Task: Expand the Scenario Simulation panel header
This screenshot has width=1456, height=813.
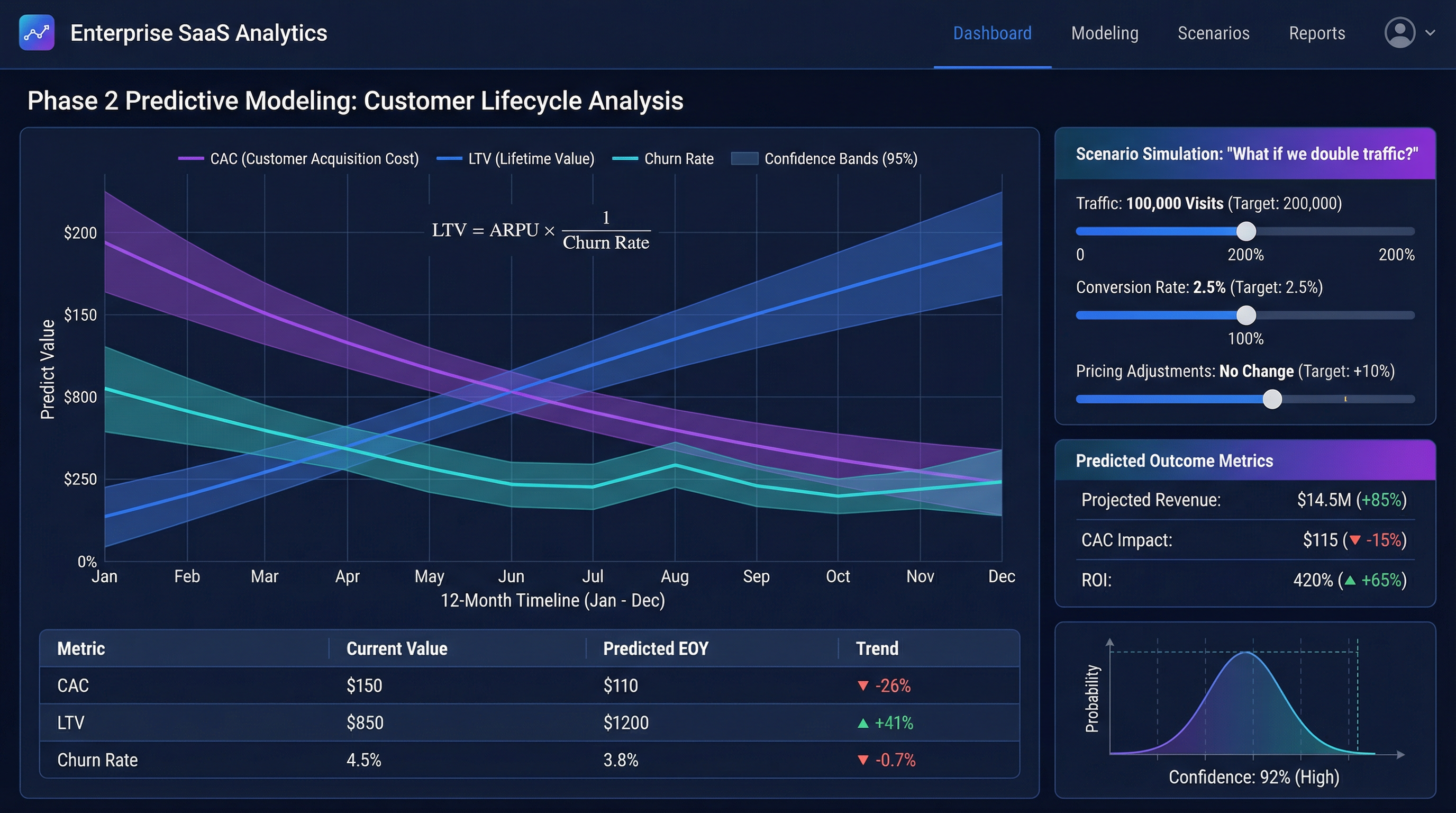Action: pos(1245,153)
